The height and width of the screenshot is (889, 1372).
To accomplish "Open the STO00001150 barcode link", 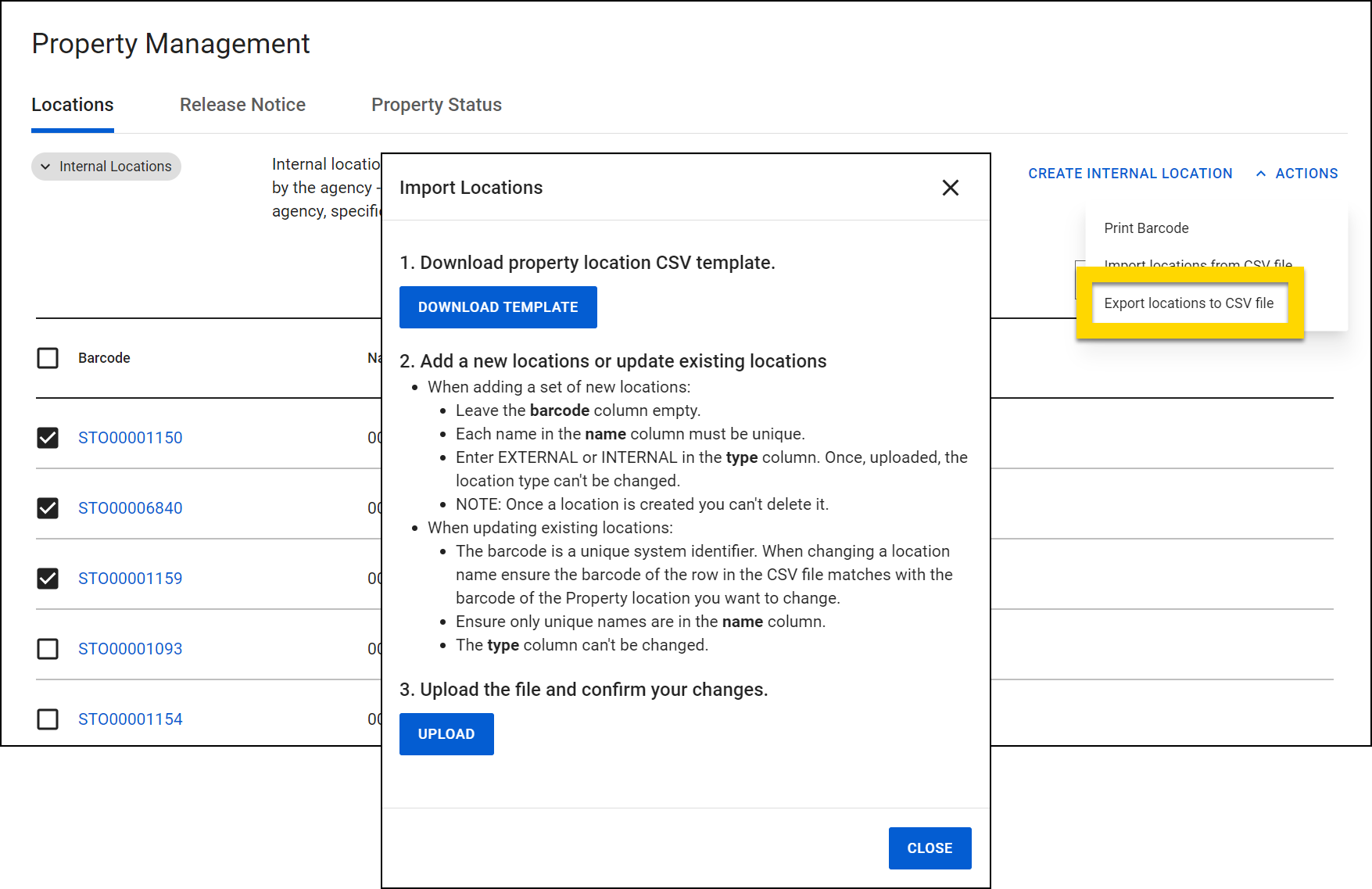I will pyautogui.click(x=130, y=438).
